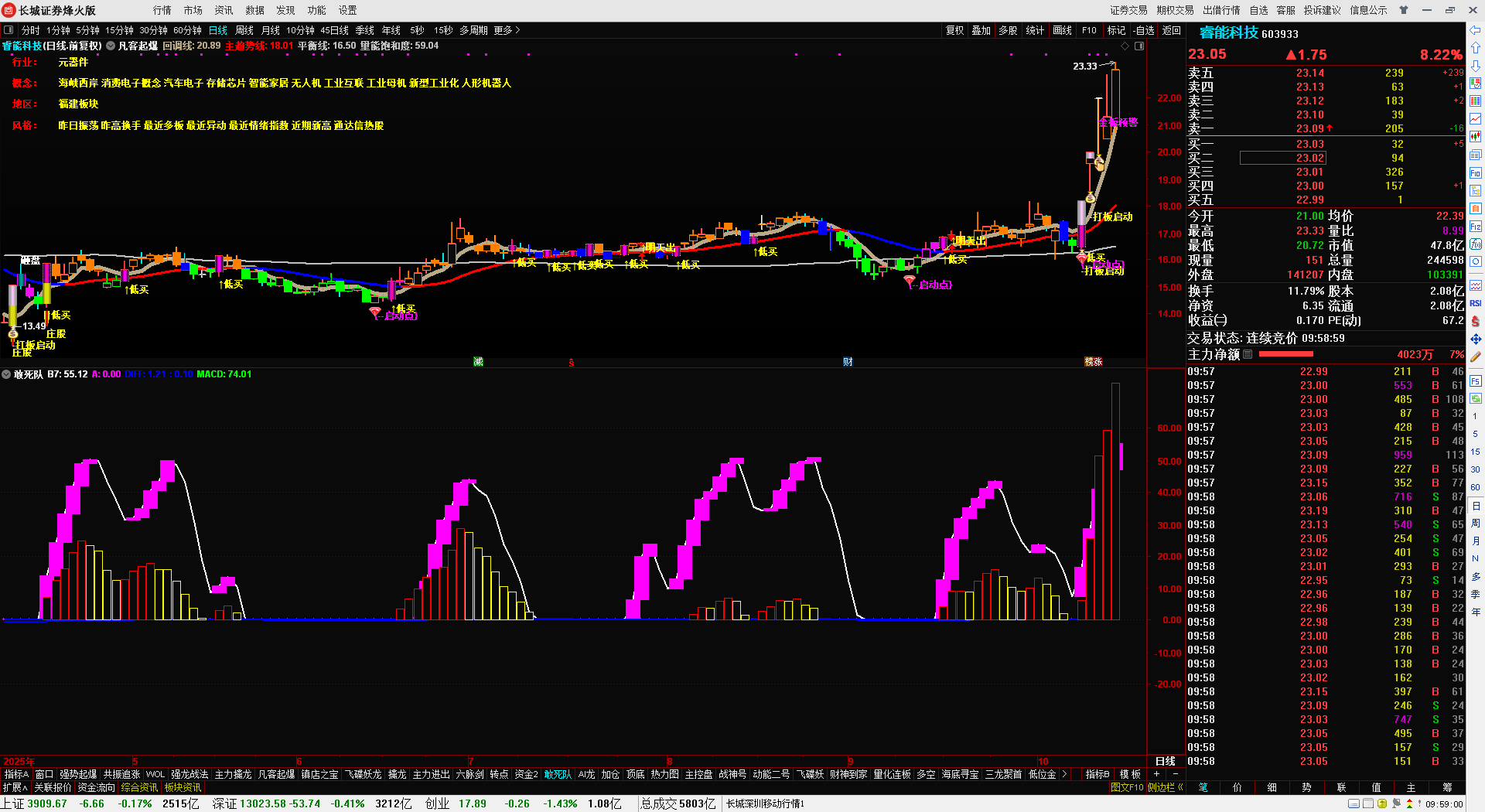Click the list icon beside 主力净额
This screenshot has width=1485, height=812.
click(1248, 354)
